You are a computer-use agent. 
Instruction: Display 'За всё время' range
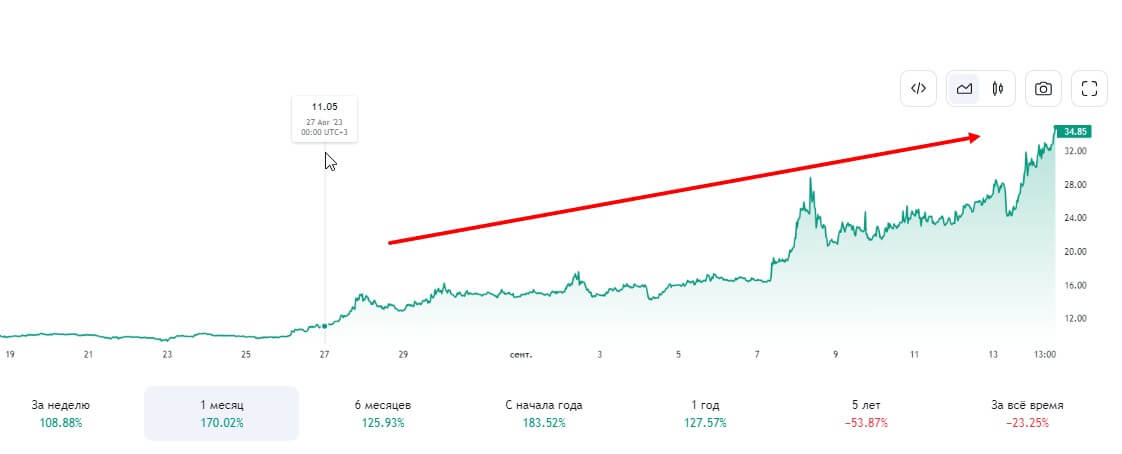1027,413
